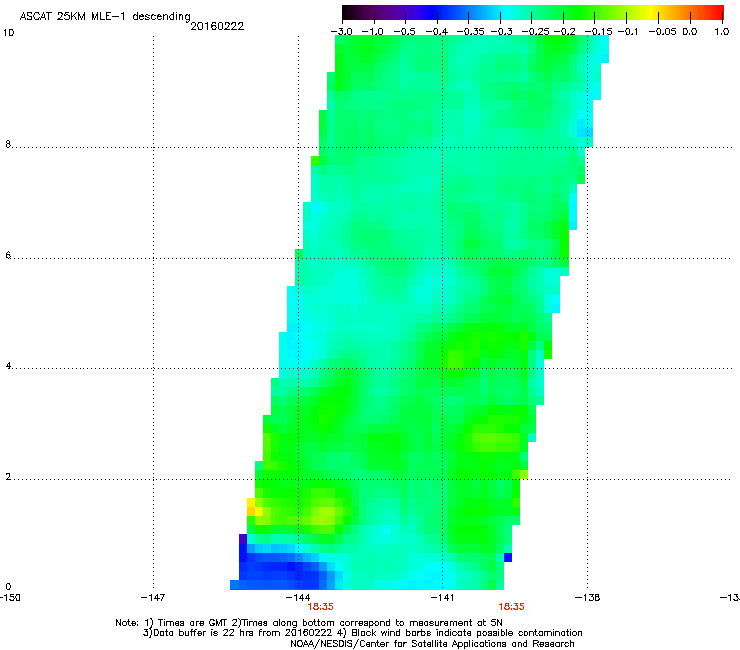Click longitude axis label -150
Image resolution: width=740 pixels, height=650 pixels.
point(10,598)
